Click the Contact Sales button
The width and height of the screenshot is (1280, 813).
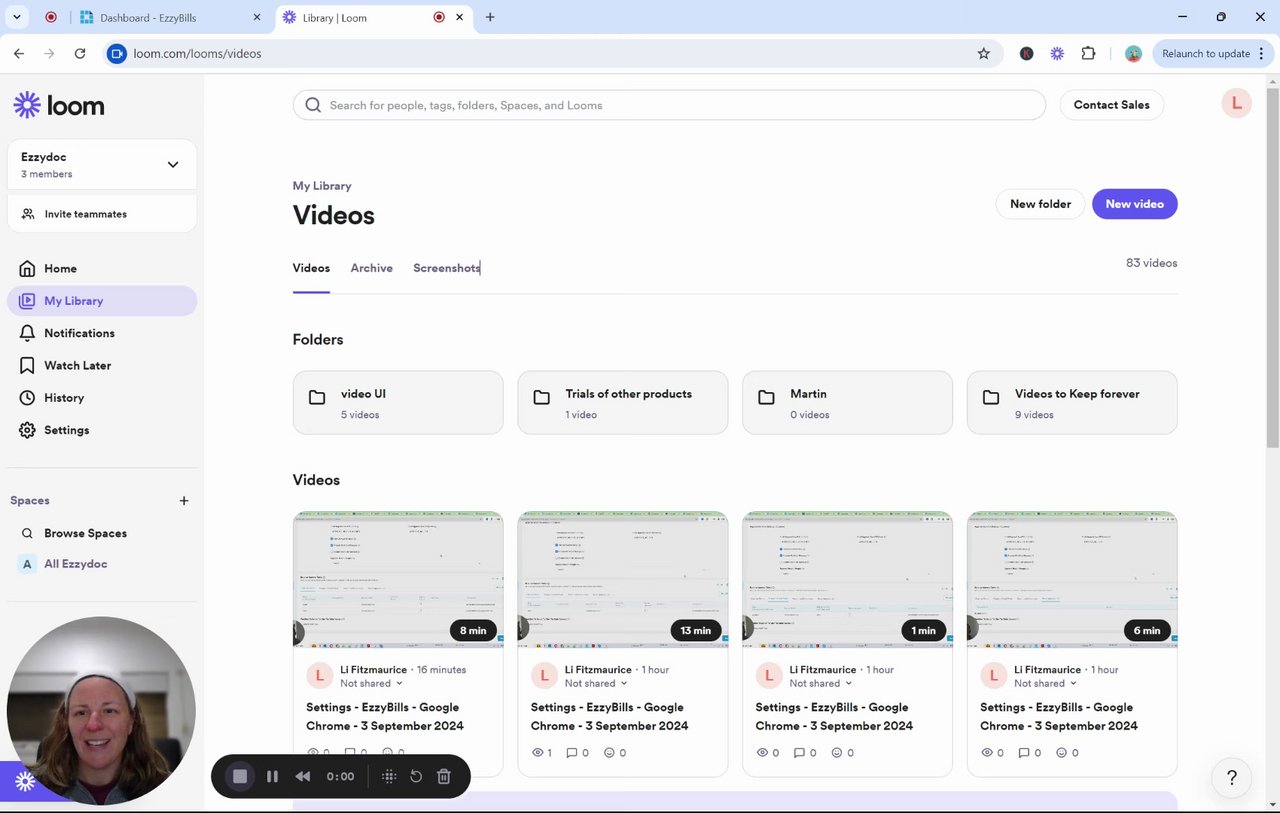(x=1111, y=105)
